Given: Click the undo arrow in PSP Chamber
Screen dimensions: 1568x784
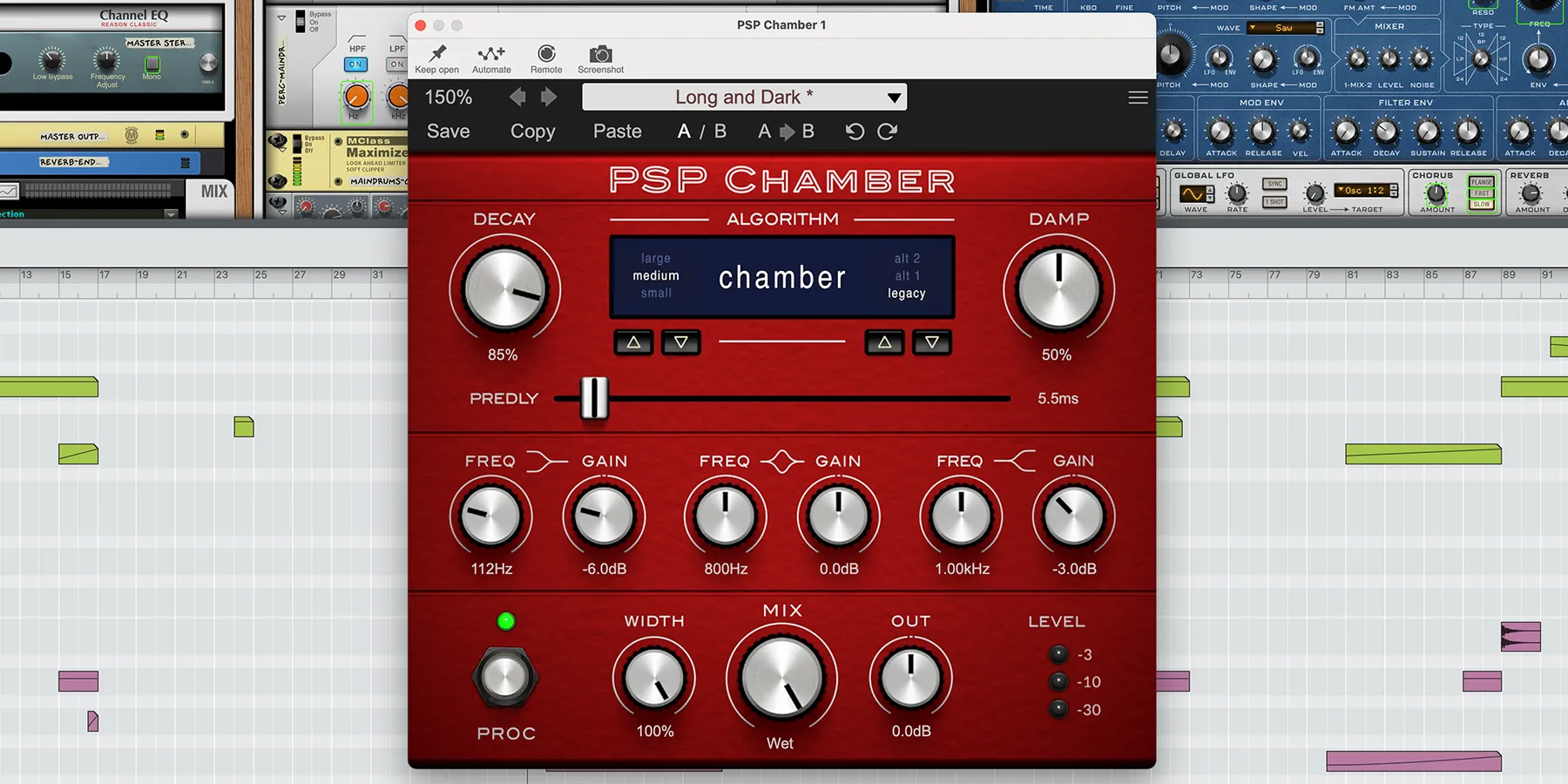Looking at the screenshot, I should [x=854, y=131].
